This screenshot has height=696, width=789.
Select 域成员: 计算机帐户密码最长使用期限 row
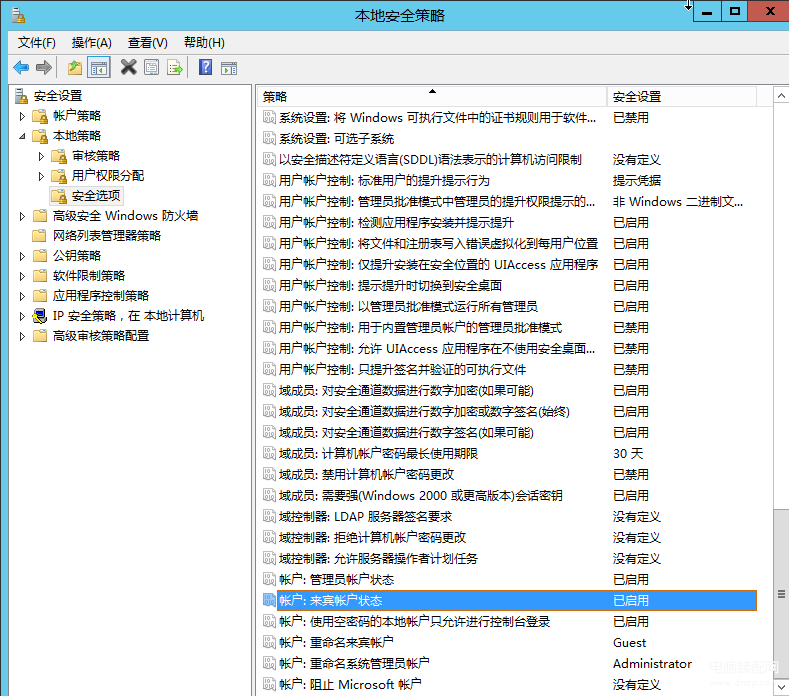point(509,453)
